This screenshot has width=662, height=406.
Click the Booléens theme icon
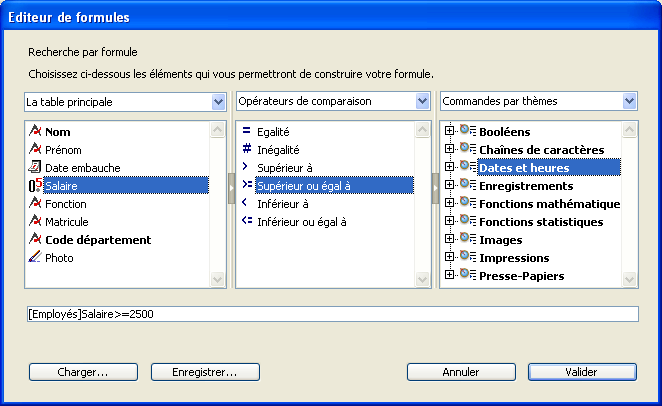(467, 132)
